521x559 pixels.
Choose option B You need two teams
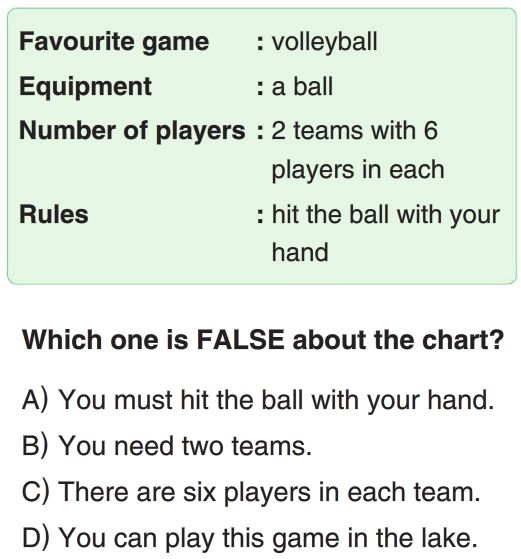coord(167,446)
